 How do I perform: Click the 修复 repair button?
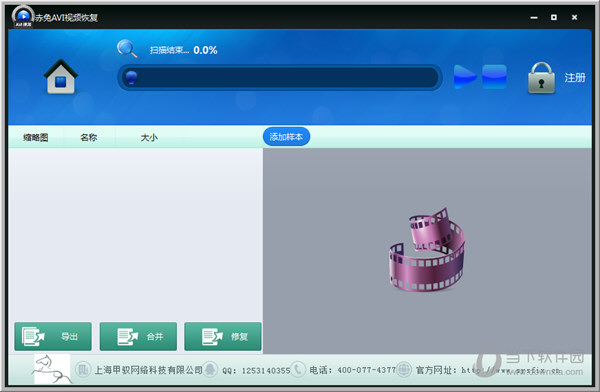click(223, 336)
